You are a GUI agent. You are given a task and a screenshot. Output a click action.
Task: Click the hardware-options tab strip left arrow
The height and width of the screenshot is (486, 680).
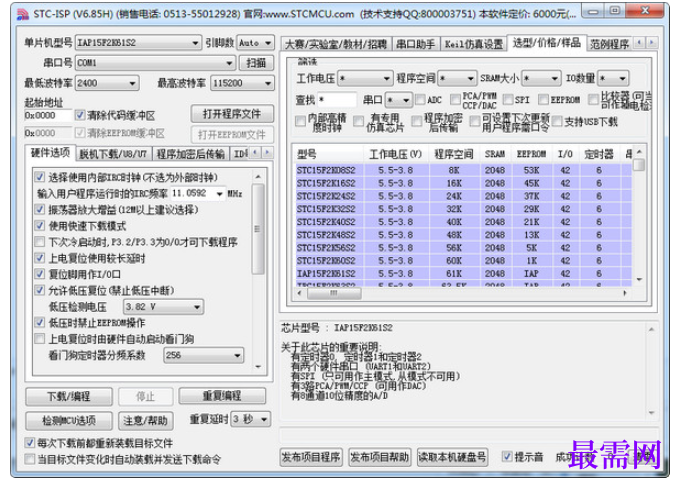256,152
